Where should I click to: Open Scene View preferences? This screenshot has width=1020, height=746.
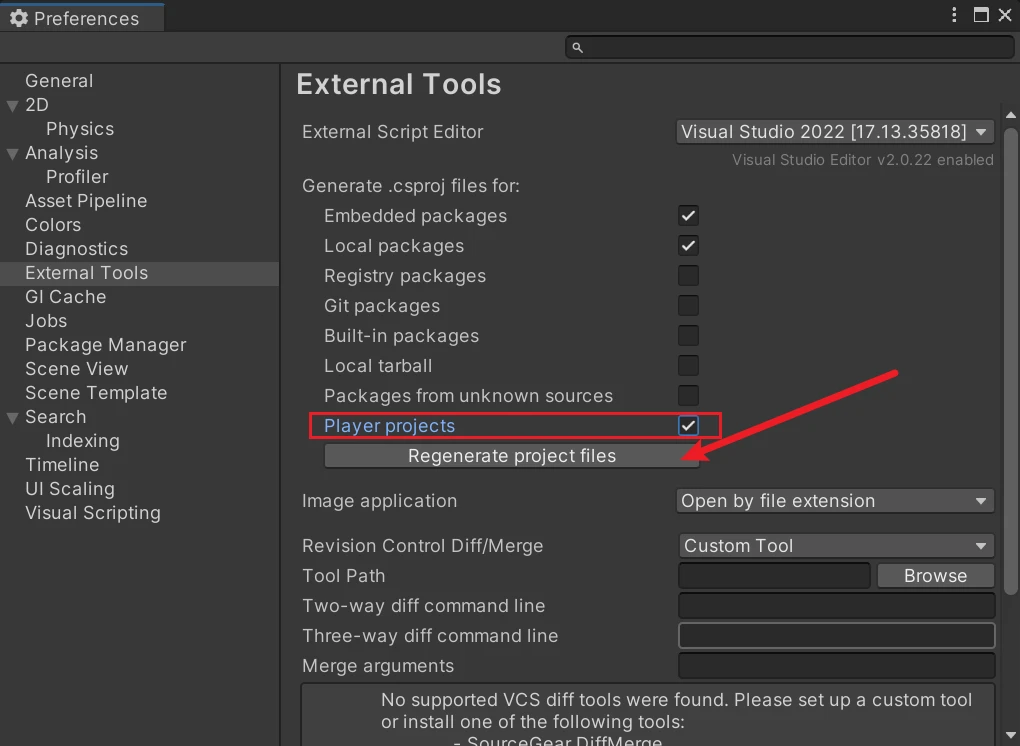(77, 369)
